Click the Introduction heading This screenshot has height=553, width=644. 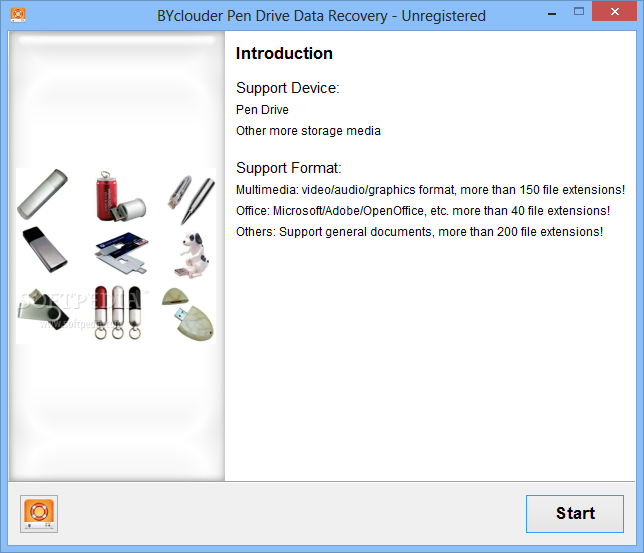[x=284, y=53]
